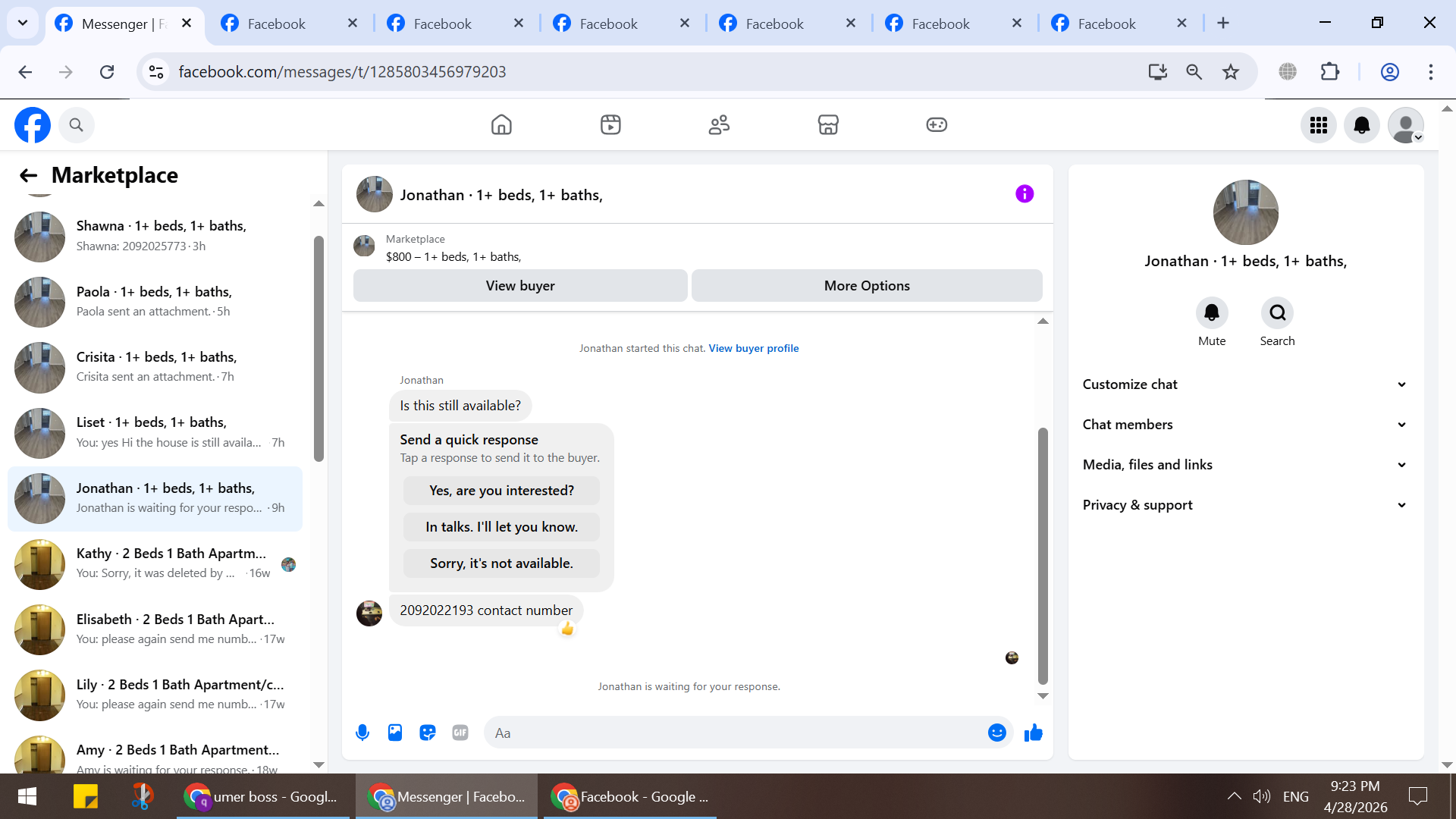1456x819 pixels.
Task: Attach a photo using the image icon
Action: (x=395, y=733)
